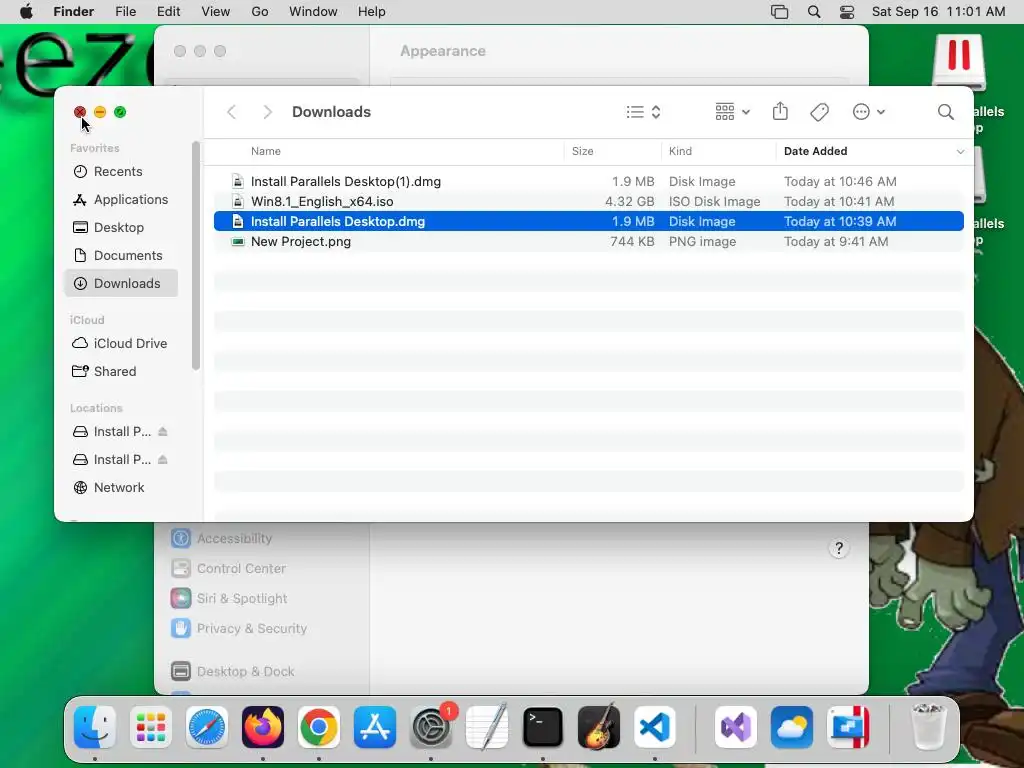The height and width of the screenshot is (768, 1024).
Task: Go back in Finder navigation
Action: [x=231, y=112]
